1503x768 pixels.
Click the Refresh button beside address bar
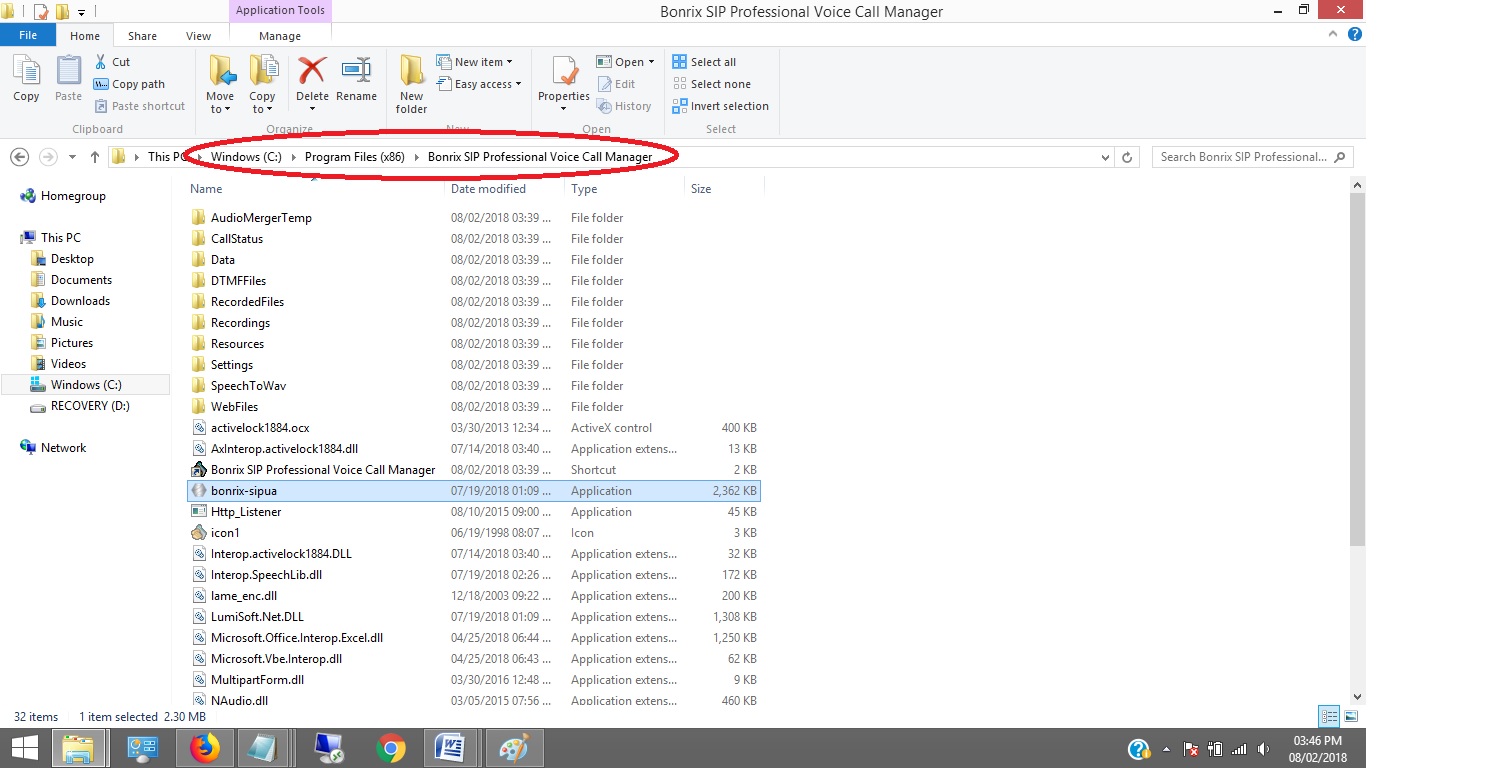click(x=1127, y=157)
